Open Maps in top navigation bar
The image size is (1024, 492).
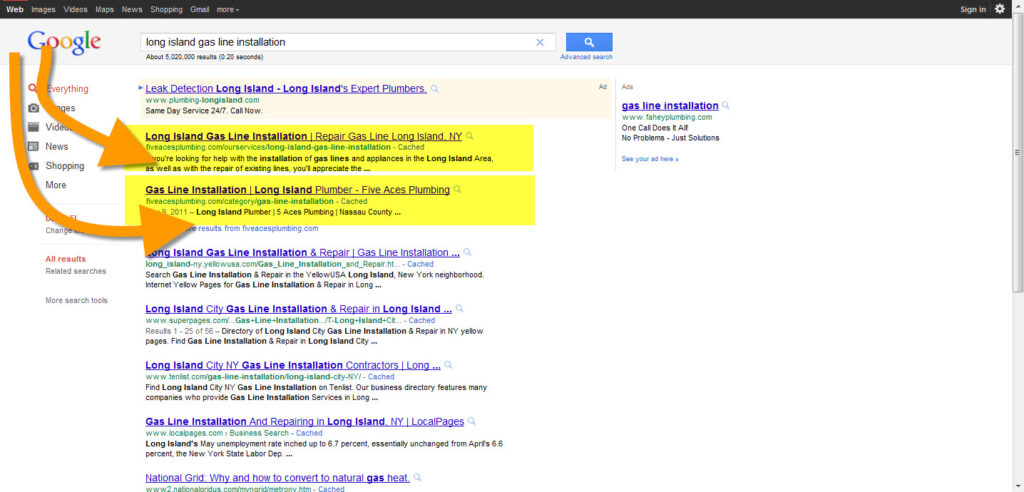104,10
